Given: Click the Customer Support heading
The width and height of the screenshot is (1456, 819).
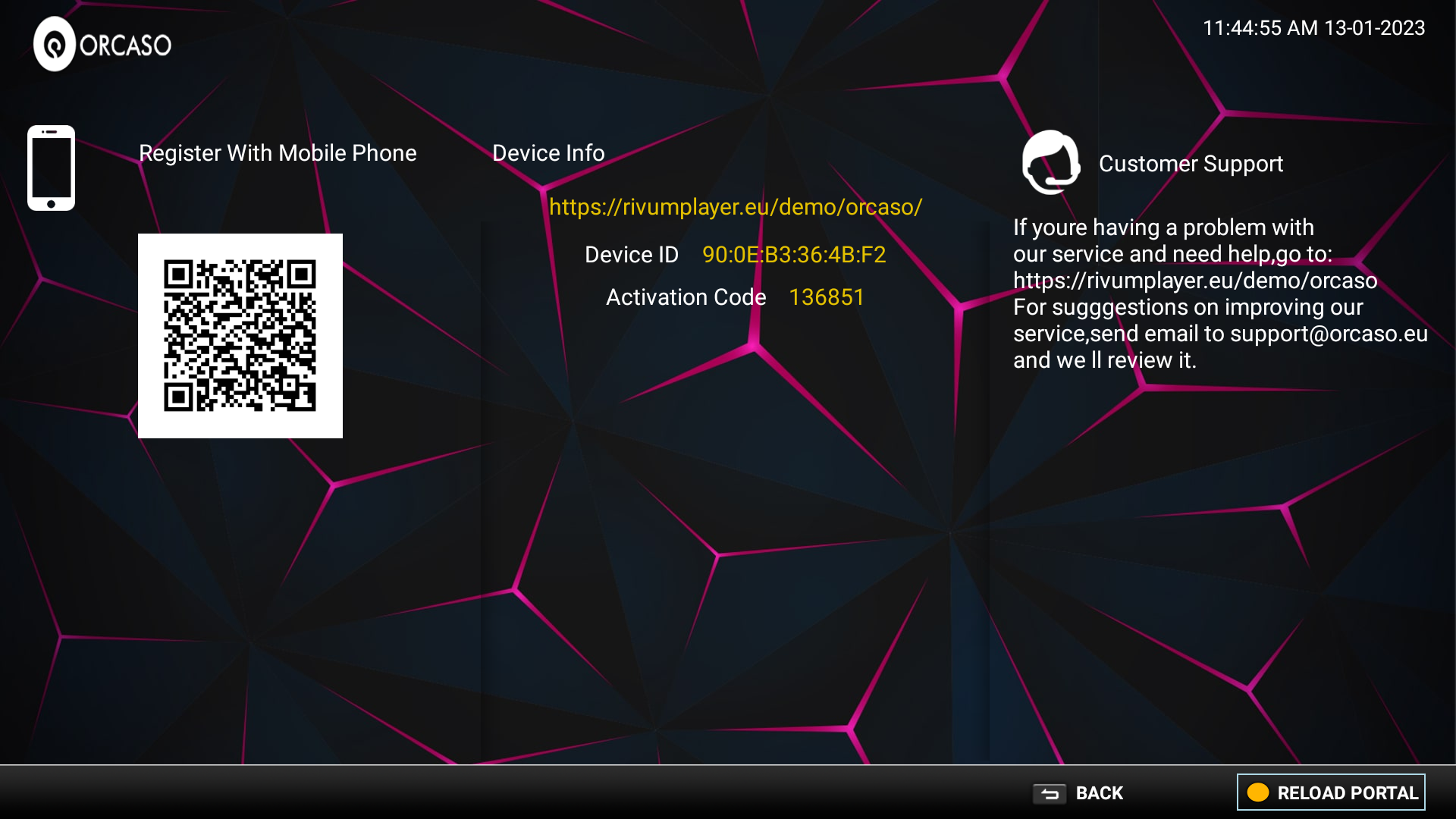Looking at the screenshot, I should 1191,164.
